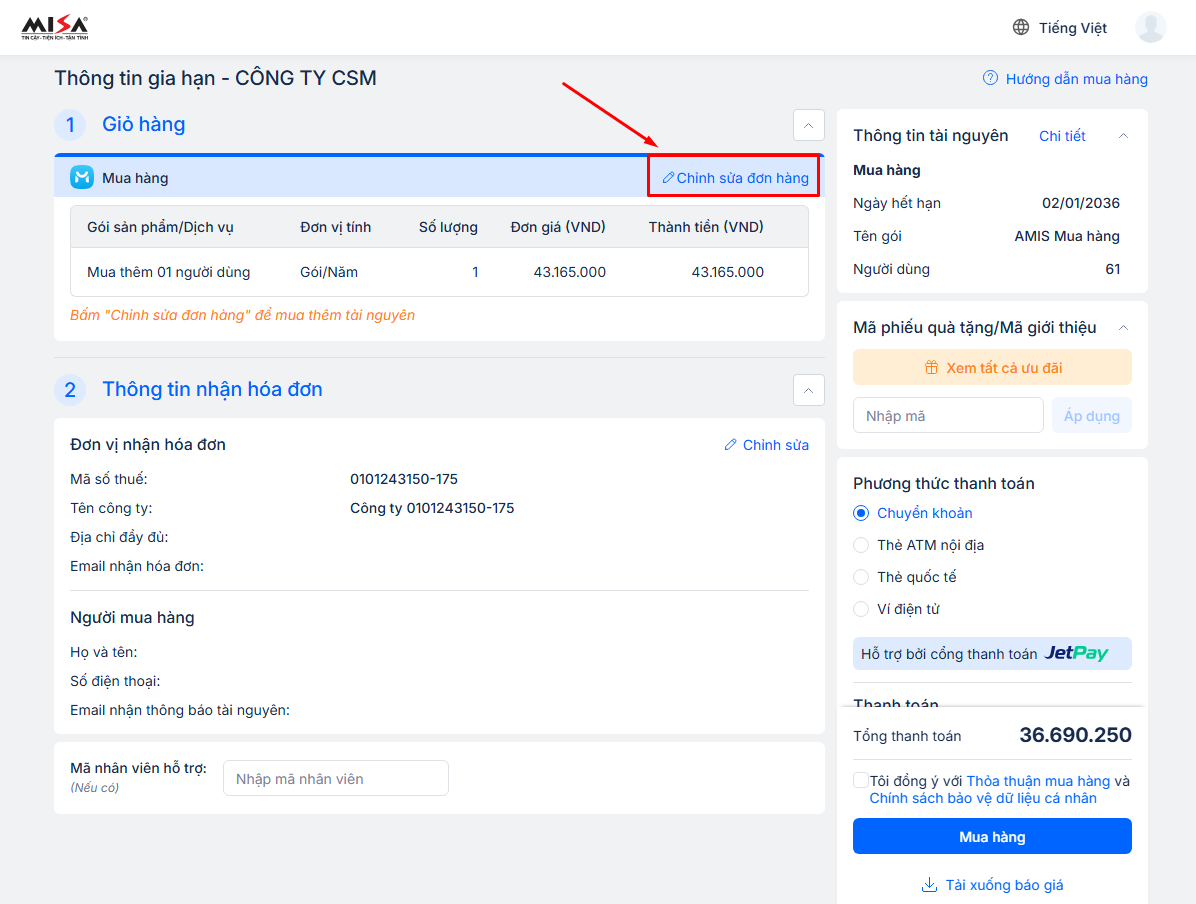Collapse the Giỏ hàng section
The image size is (1196, 904).
(808, 125)
